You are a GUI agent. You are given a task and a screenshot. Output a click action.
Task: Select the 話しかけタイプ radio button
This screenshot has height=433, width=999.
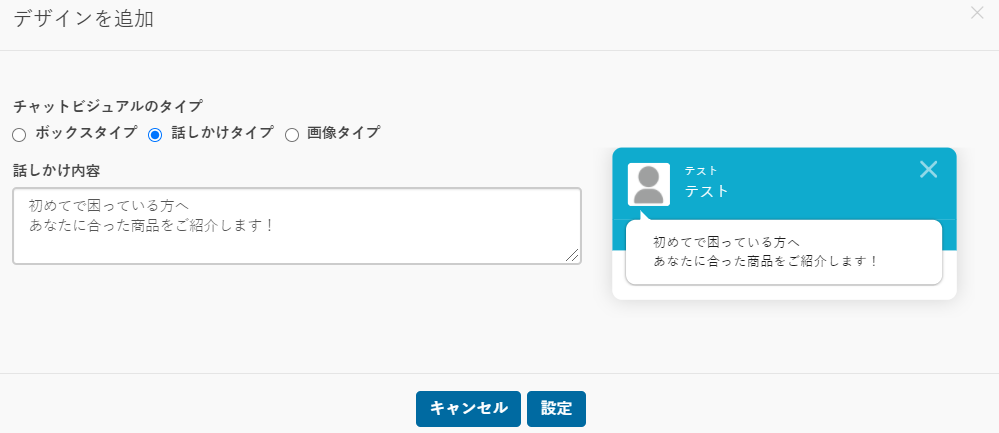[155, 135]
